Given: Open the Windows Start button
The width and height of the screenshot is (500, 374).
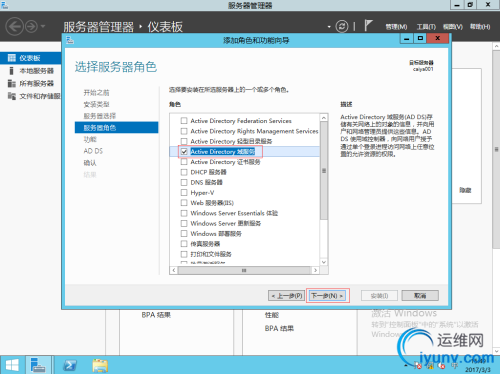Looking at the screenshot, I should point(12,365).
